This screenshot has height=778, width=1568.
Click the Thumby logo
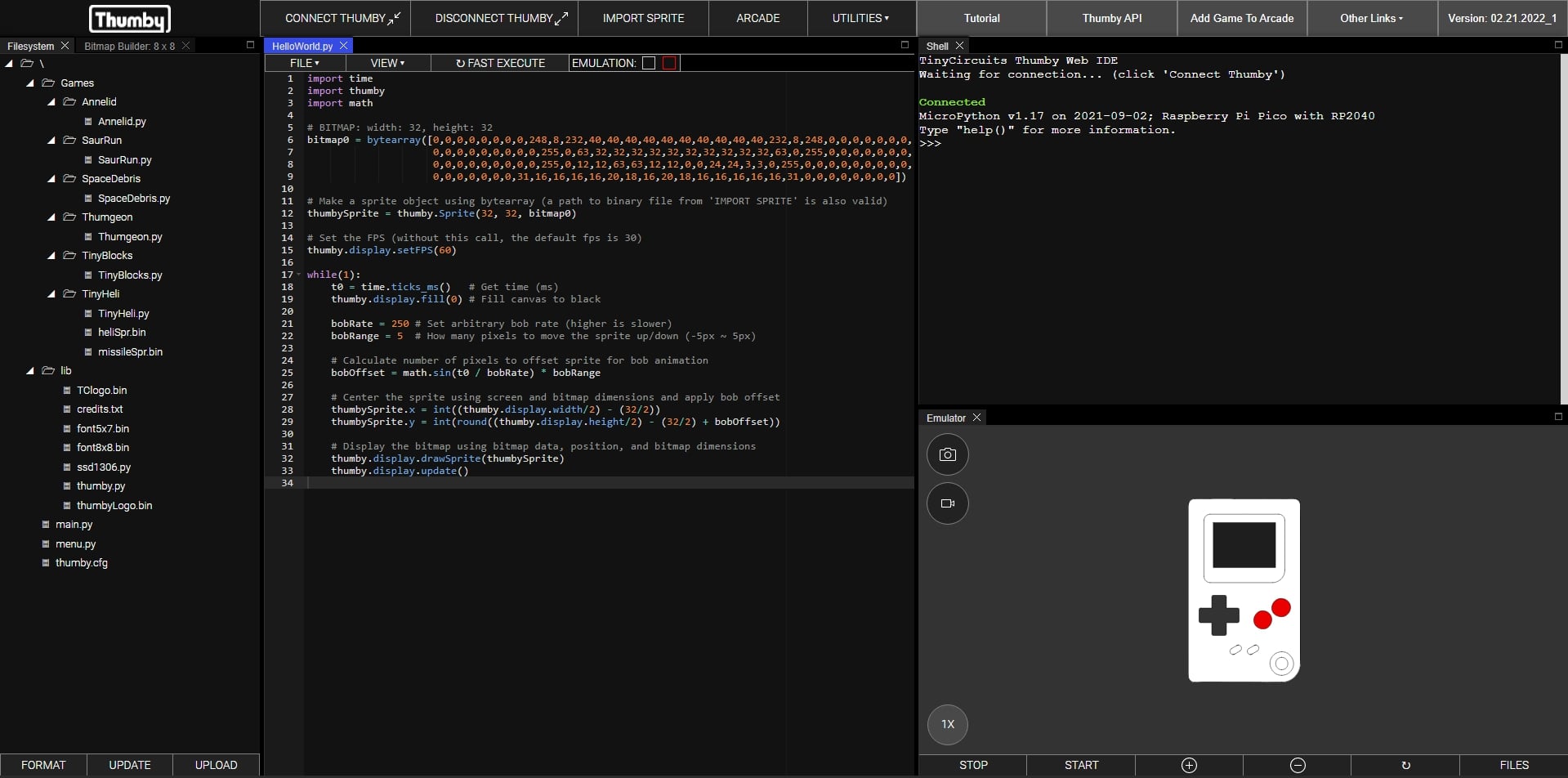(130, 19)
